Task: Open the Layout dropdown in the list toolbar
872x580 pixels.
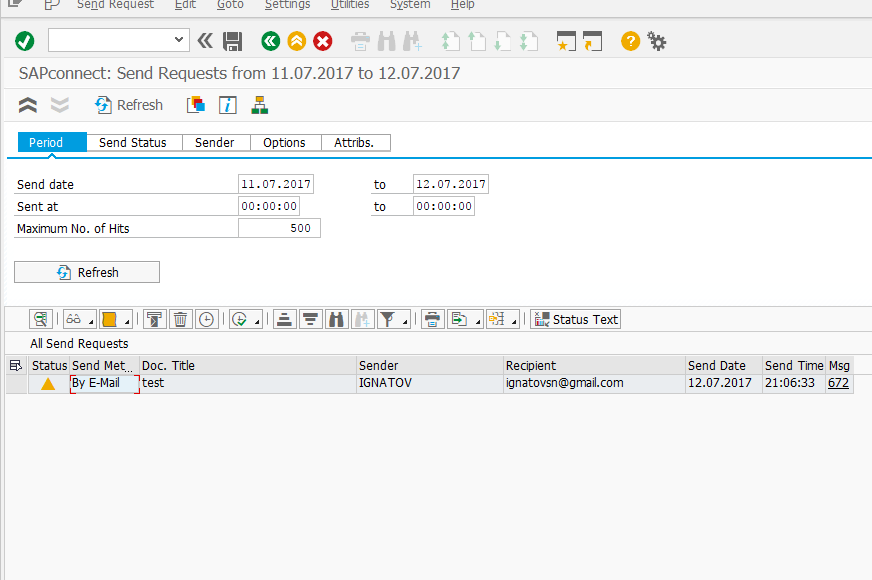Action: click(x=503, y=319)
